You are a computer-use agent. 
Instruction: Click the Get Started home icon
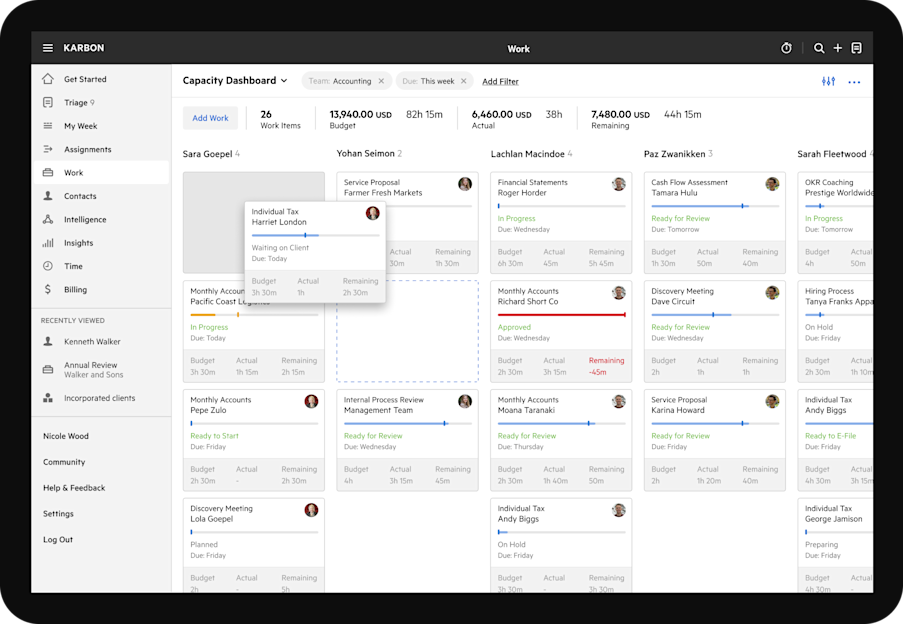tap(48, 79)
